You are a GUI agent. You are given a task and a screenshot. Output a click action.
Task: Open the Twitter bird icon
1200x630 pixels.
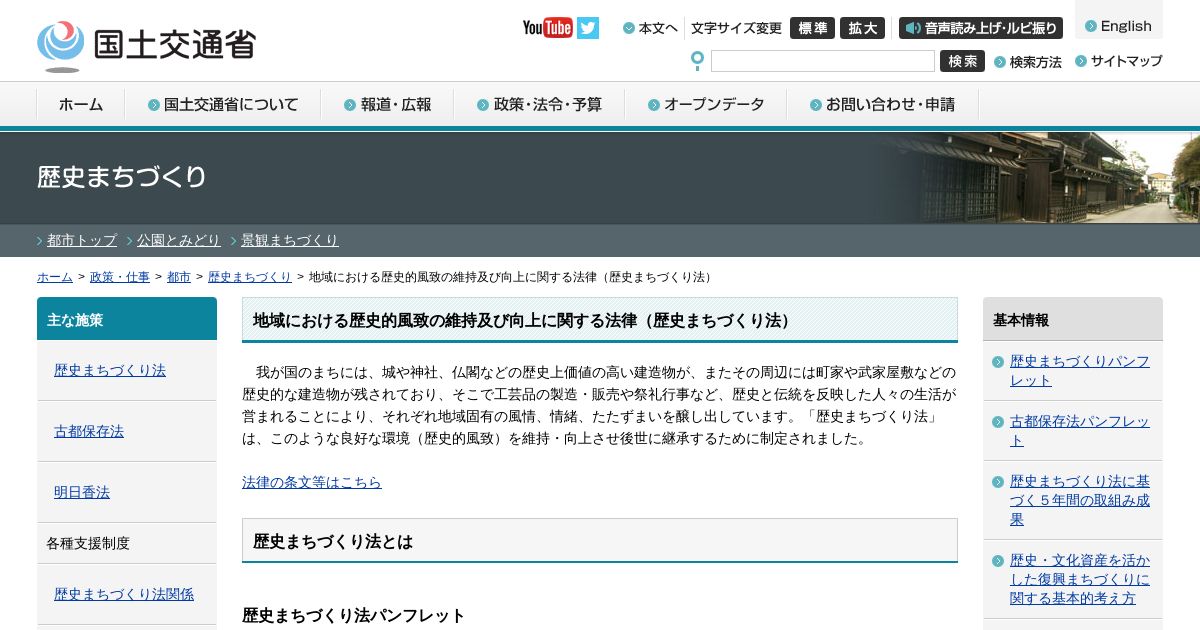588,28
